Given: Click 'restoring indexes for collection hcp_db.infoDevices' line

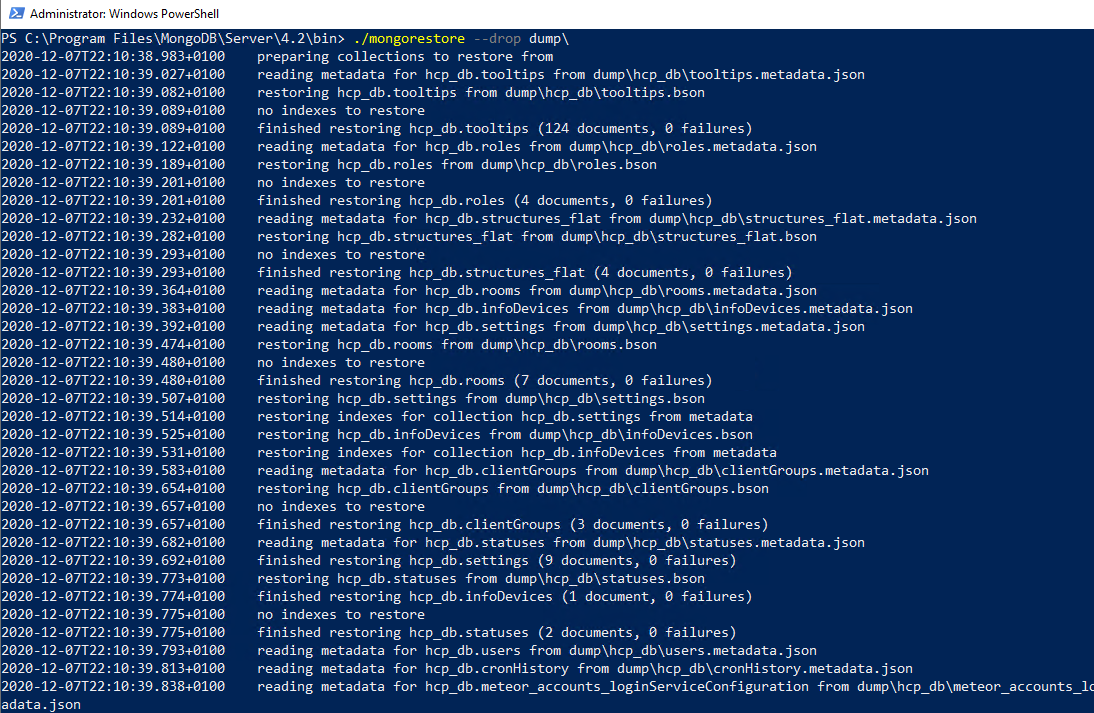Looking at the screenshot, I should [517, 453].
